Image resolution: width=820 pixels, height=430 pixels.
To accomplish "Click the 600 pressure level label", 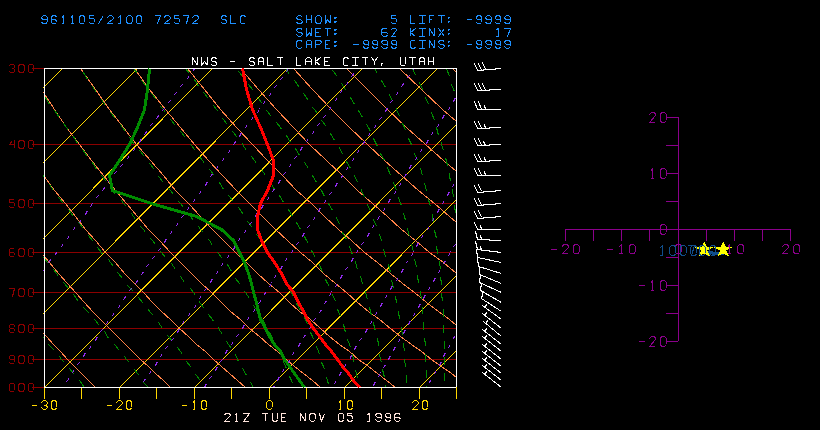I will [21, 252].
